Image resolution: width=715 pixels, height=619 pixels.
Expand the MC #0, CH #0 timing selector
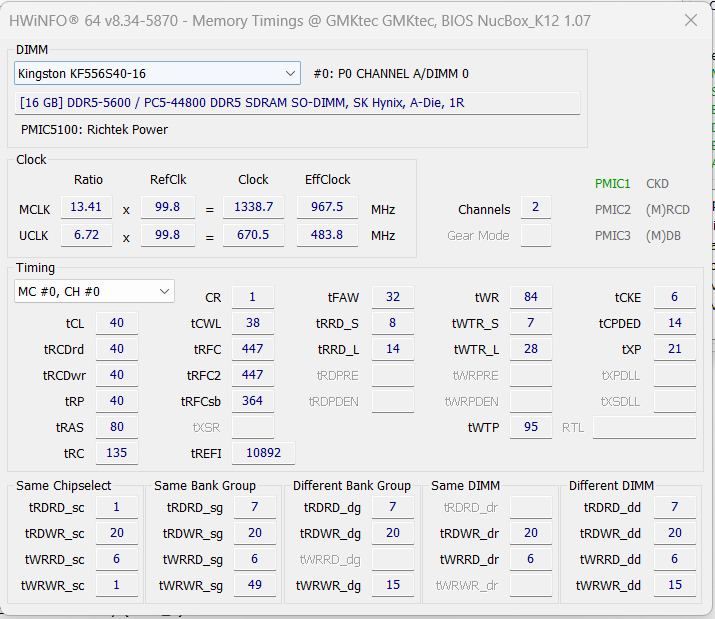[x=94, y=291]
